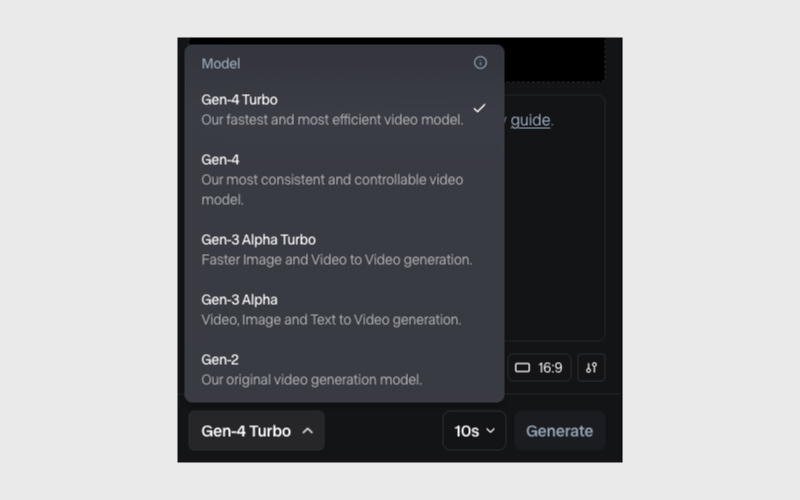Click the Generate button
Screen dimensions: 800x500
tap(560, 431)
